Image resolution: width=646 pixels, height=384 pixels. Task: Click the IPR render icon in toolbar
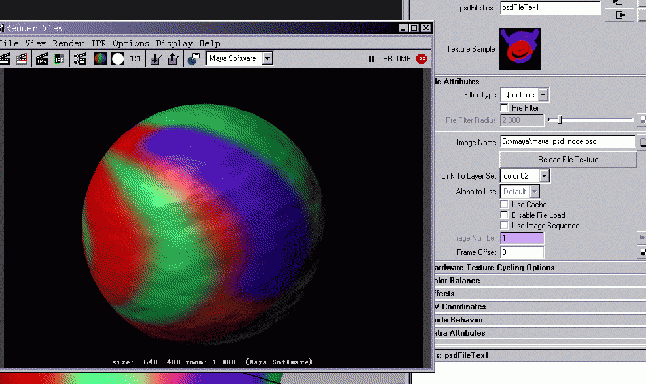(42, 59)
